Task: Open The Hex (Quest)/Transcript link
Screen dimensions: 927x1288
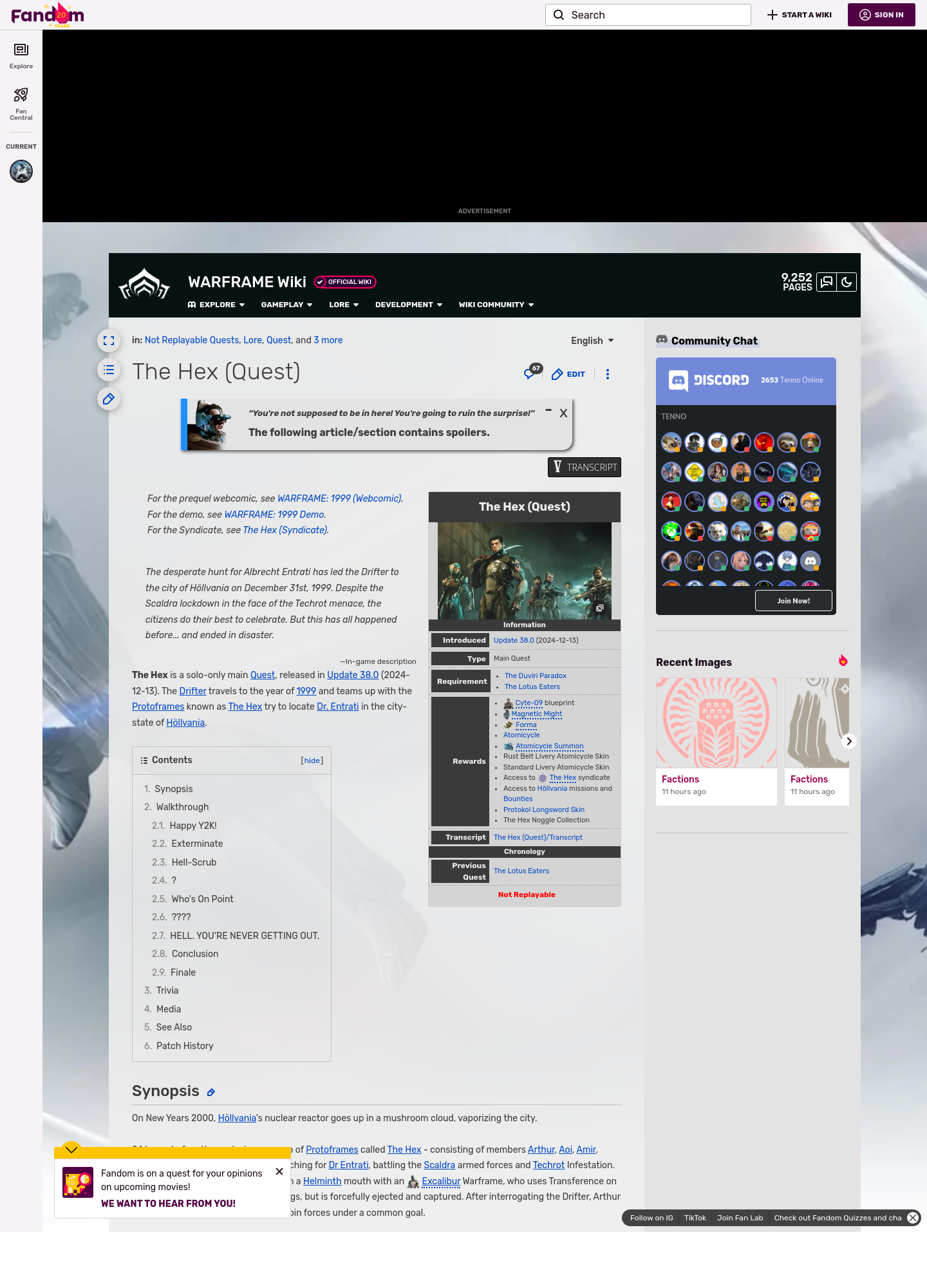Action: 538,837
